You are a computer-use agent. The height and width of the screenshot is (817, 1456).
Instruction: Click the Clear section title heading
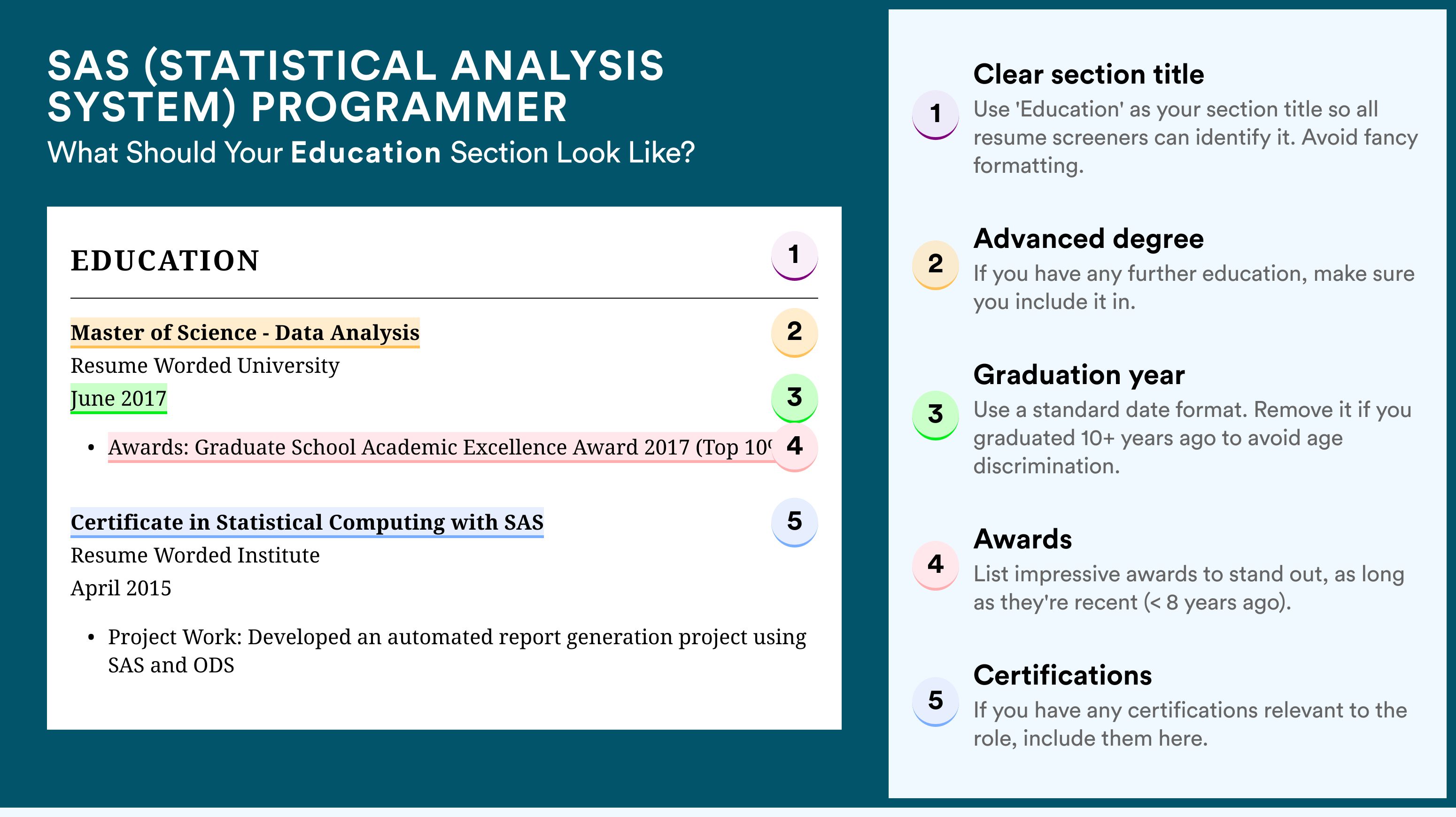click(1089, 75)
